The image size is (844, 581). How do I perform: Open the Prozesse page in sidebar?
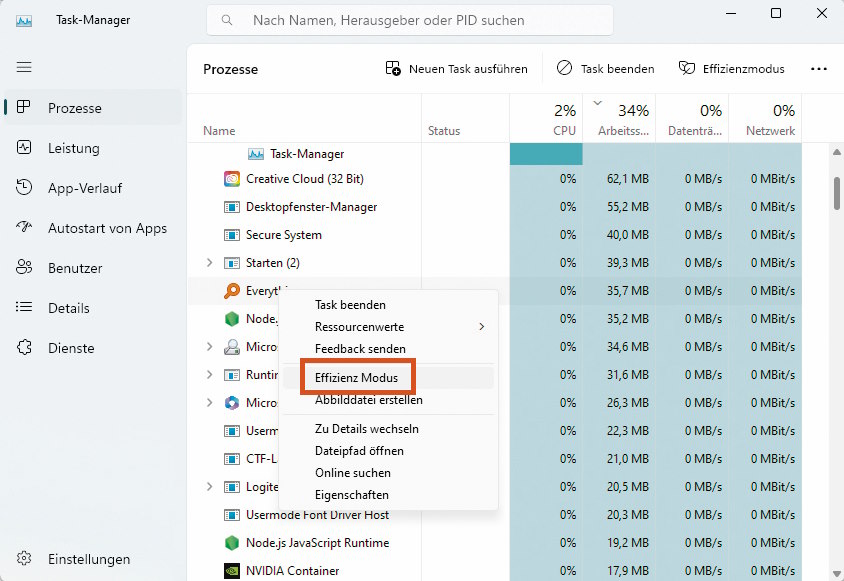(x=93, y=108)
